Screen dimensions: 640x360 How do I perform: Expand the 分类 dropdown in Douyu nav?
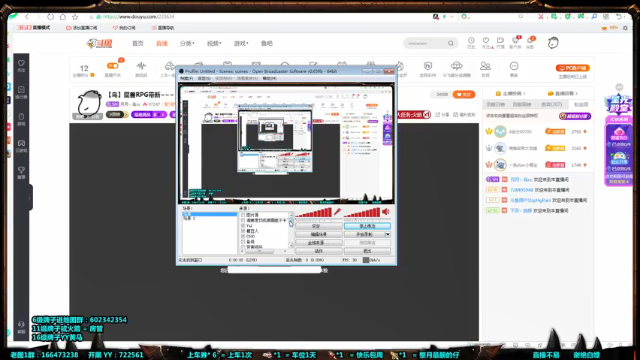(187, 43)
